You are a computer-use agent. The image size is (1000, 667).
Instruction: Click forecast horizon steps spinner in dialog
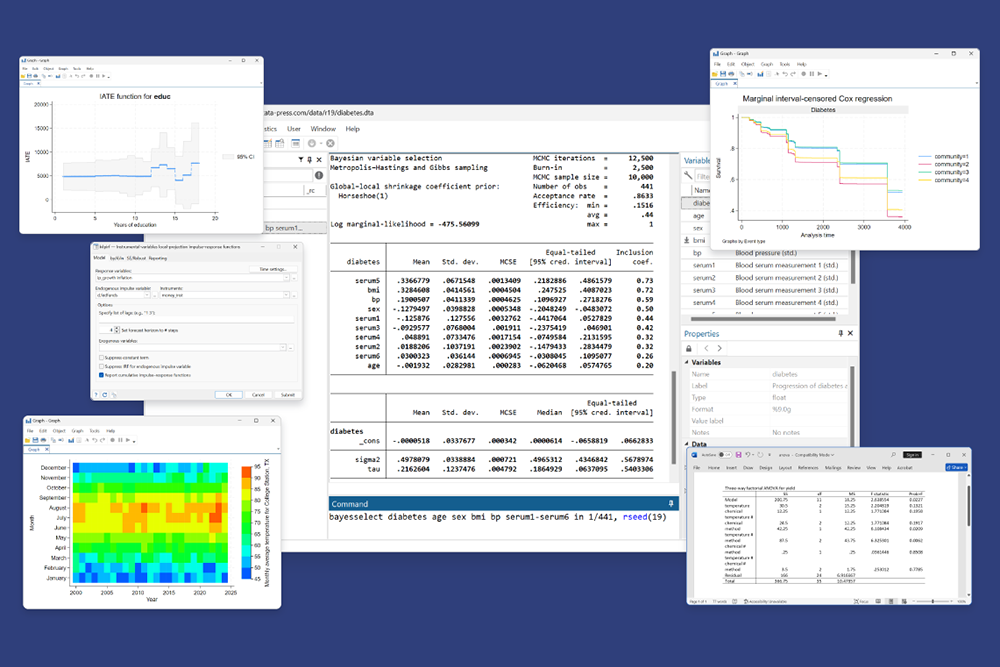point(117,330)
